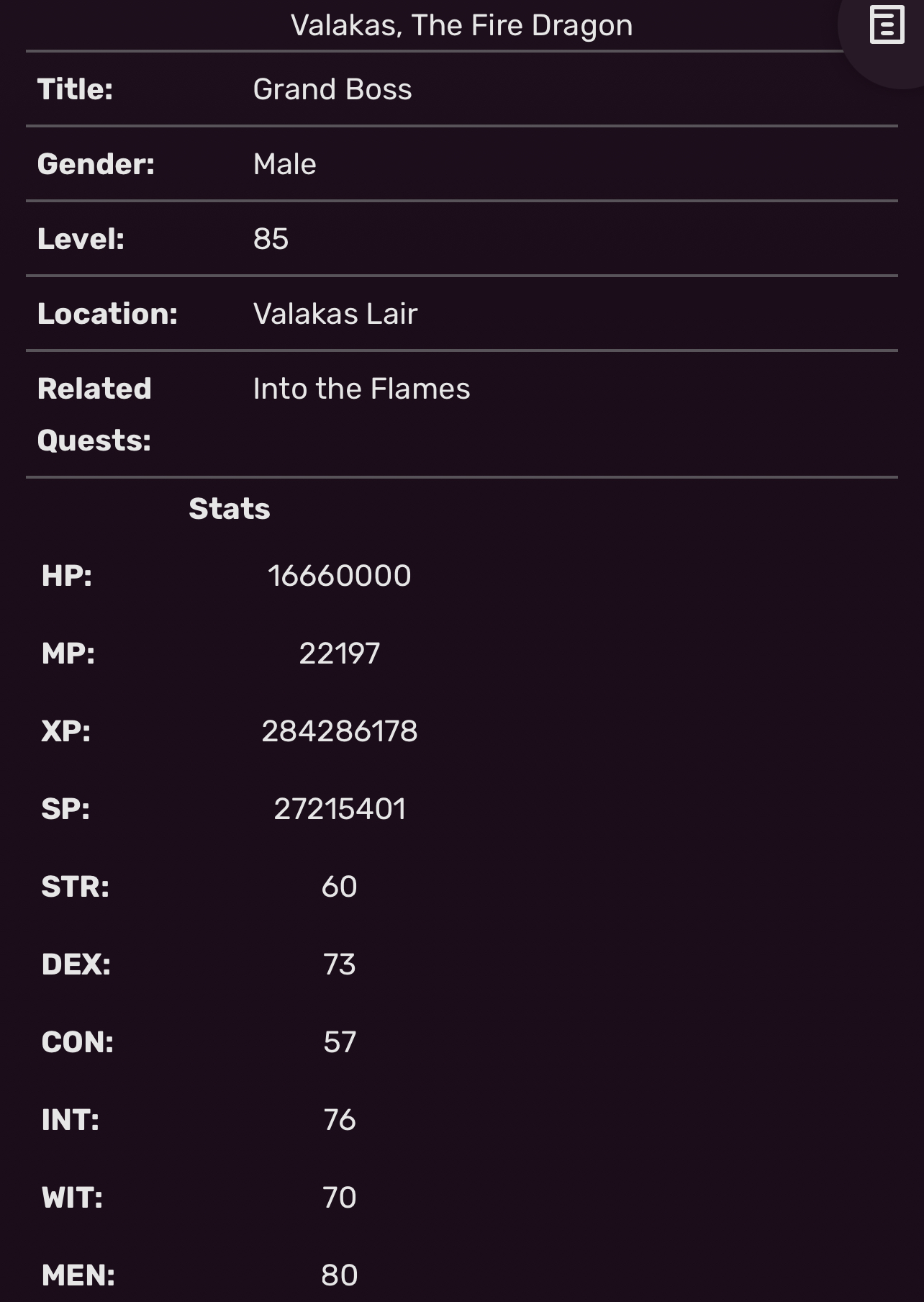924x1302 pixels.
Task: Open the Into the Flames quest link
Action: pyautogui.click(x=361, y=389)
